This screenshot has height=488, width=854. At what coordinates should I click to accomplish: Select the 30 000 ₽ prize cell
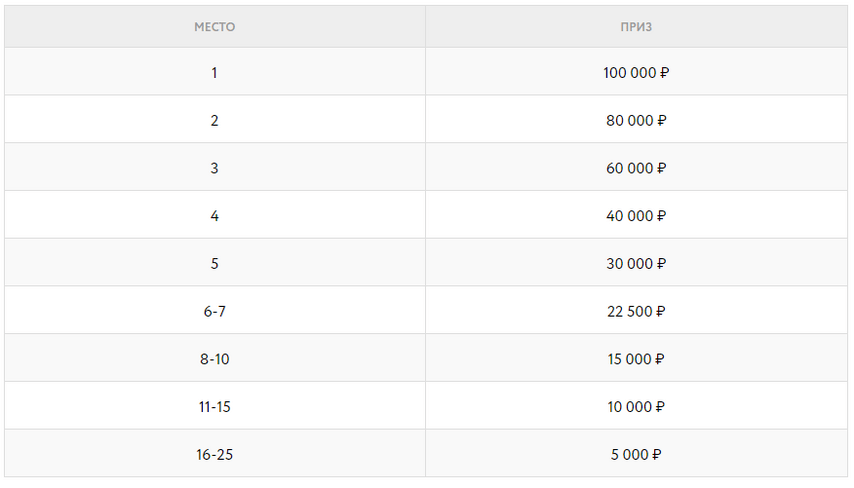[636, 263]
